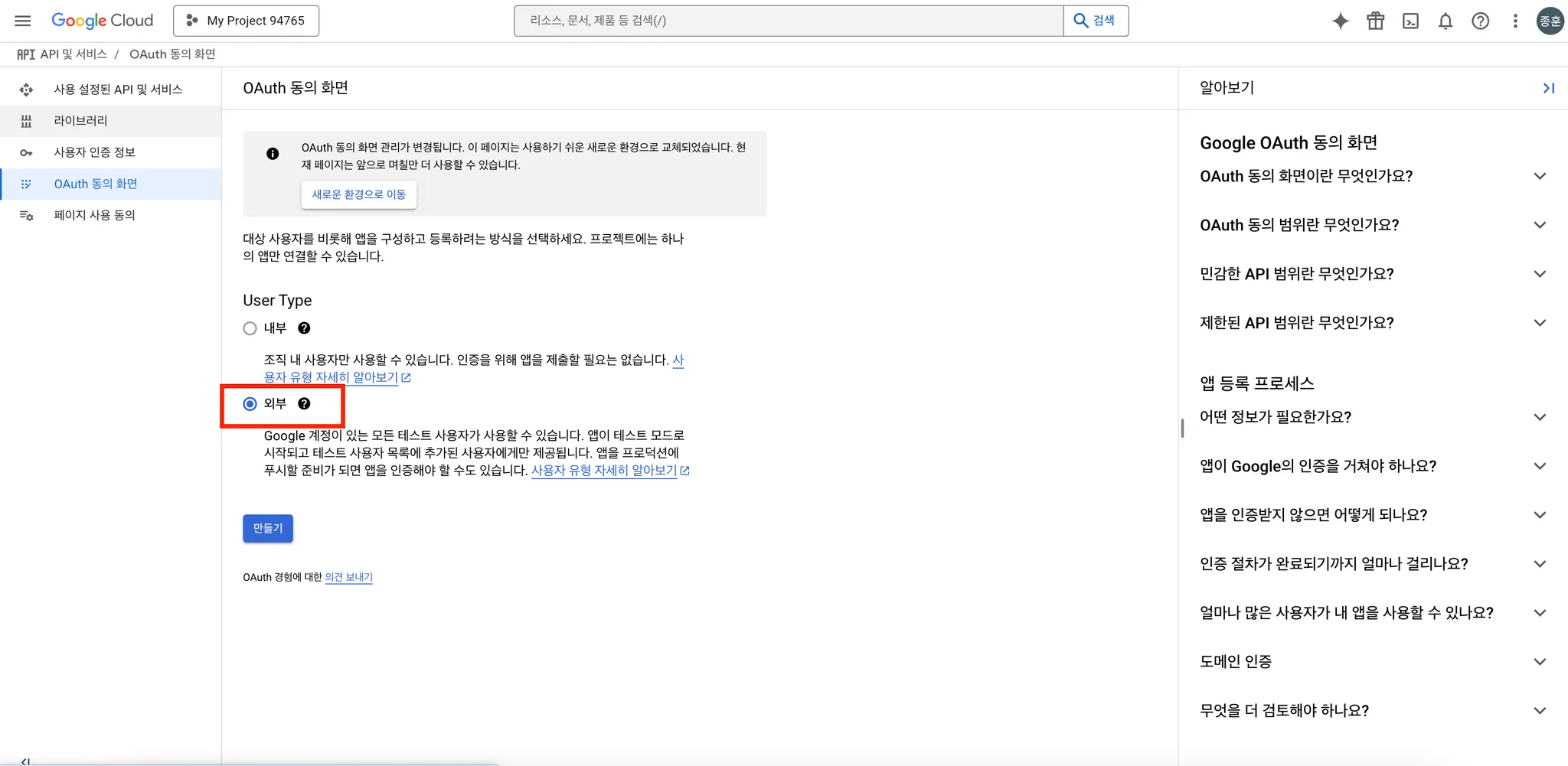Expand 제한된 API 범위란 무엇인가요?
The image size is (1568, 766).
pos(1374,323)
